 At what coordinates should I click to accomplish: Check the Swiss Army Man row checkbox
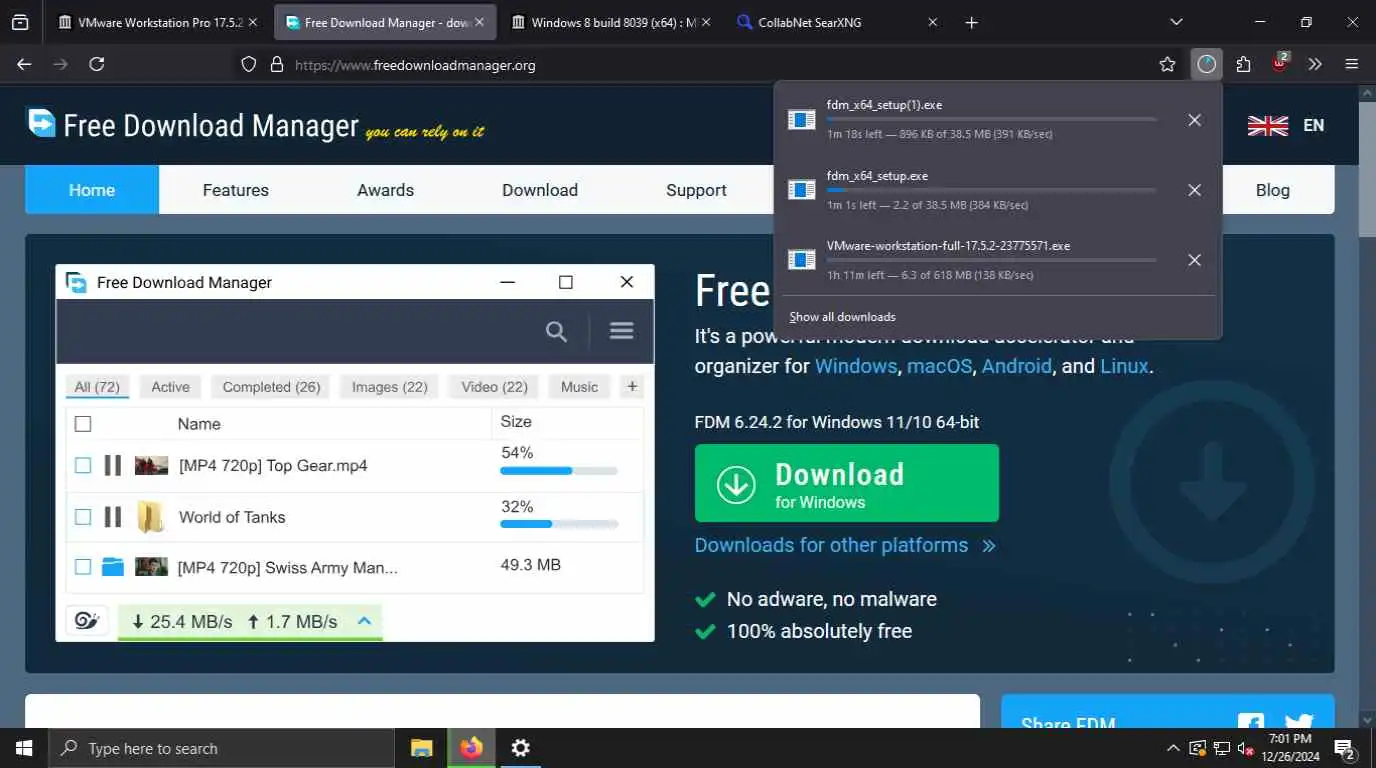coord(83,567)
